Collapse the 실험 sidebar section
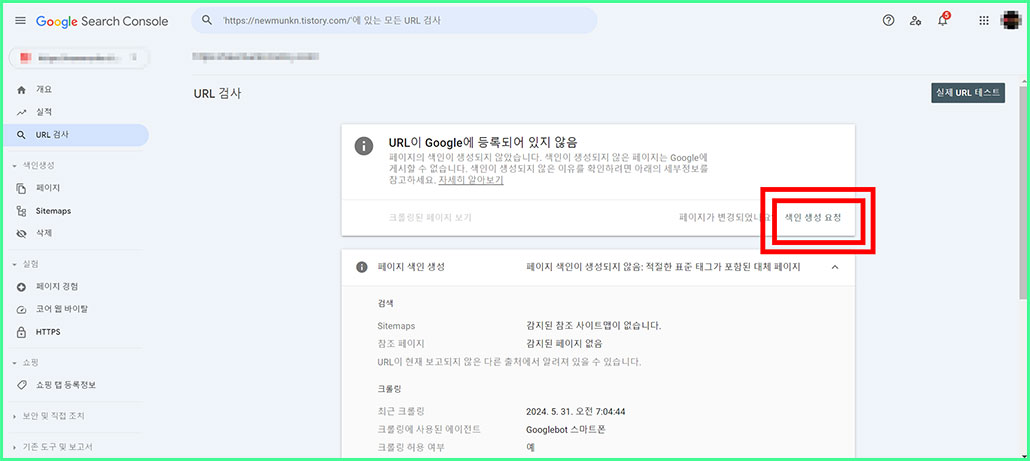 point(26,264)
